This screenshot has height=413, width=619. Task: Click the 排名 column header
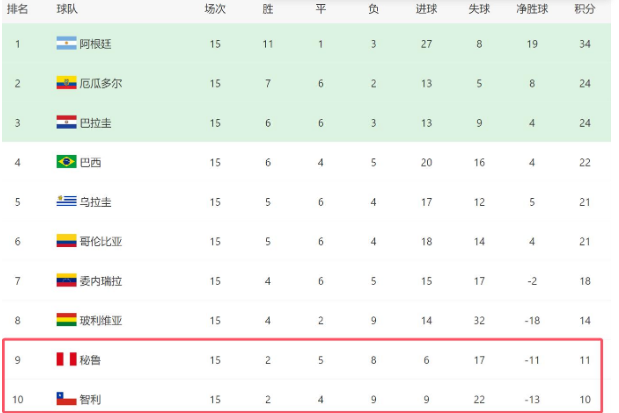[17, 9]
